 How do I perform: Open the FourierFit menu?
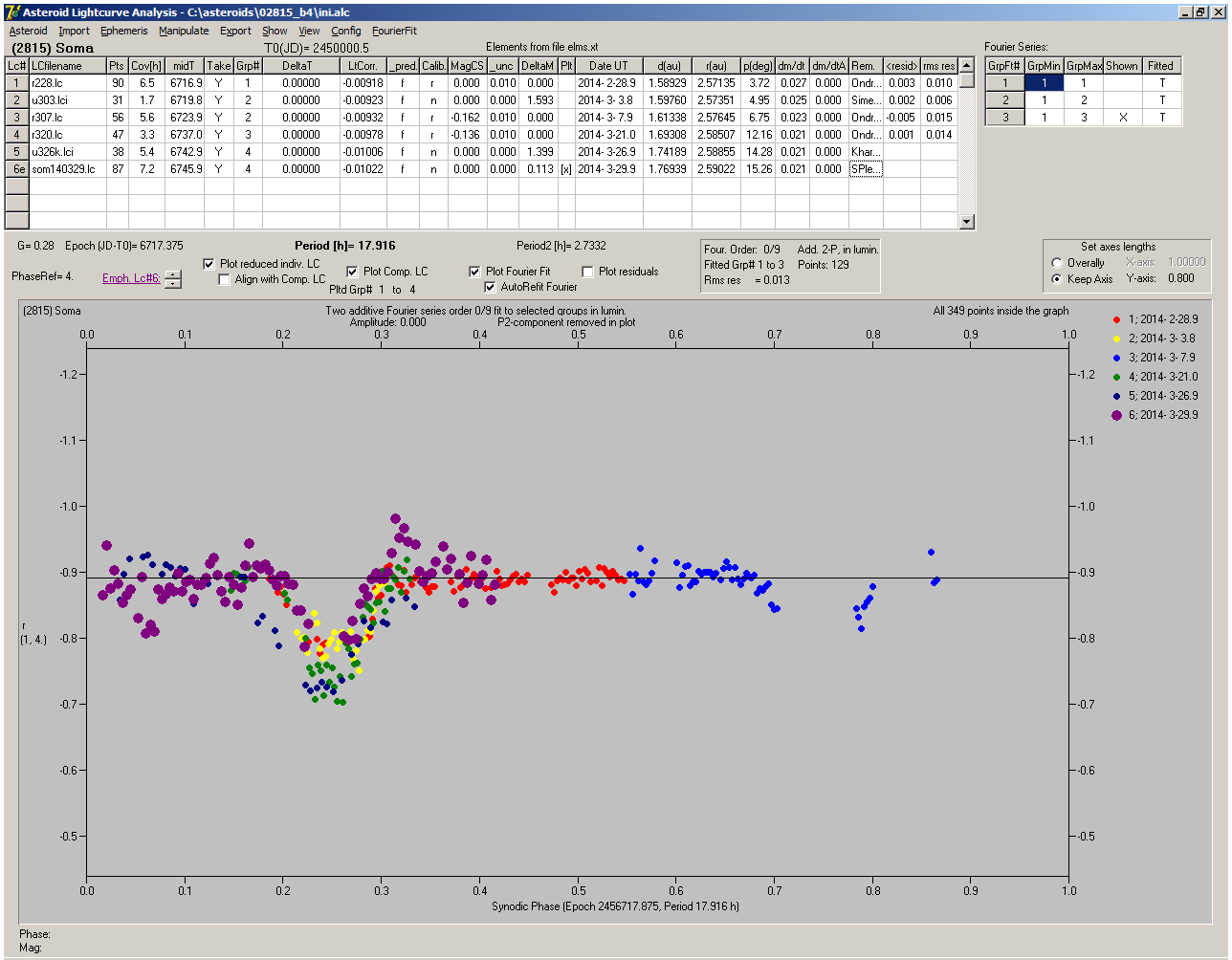[x=394, y=31]
